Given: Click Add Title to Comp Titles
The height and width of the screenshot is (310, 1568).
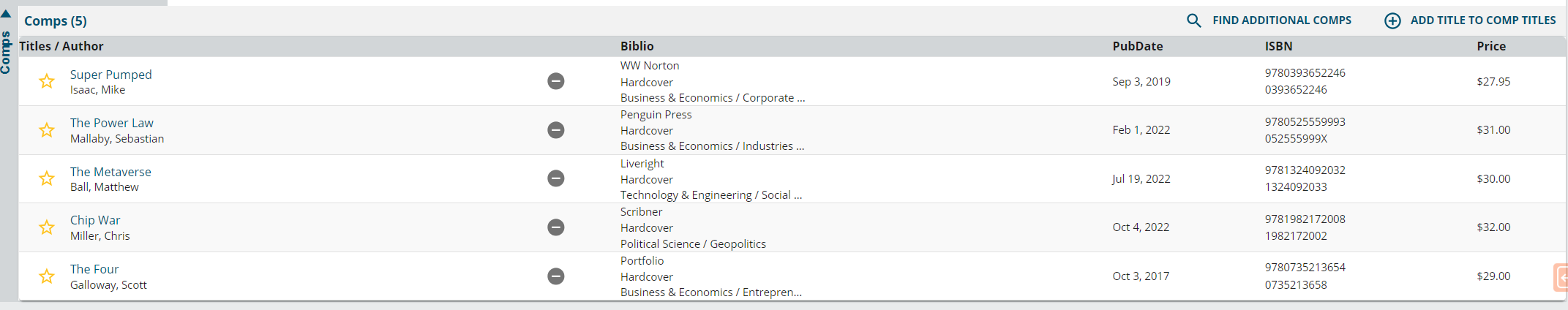Looking at the screenshot, I should pos(1483,20).
